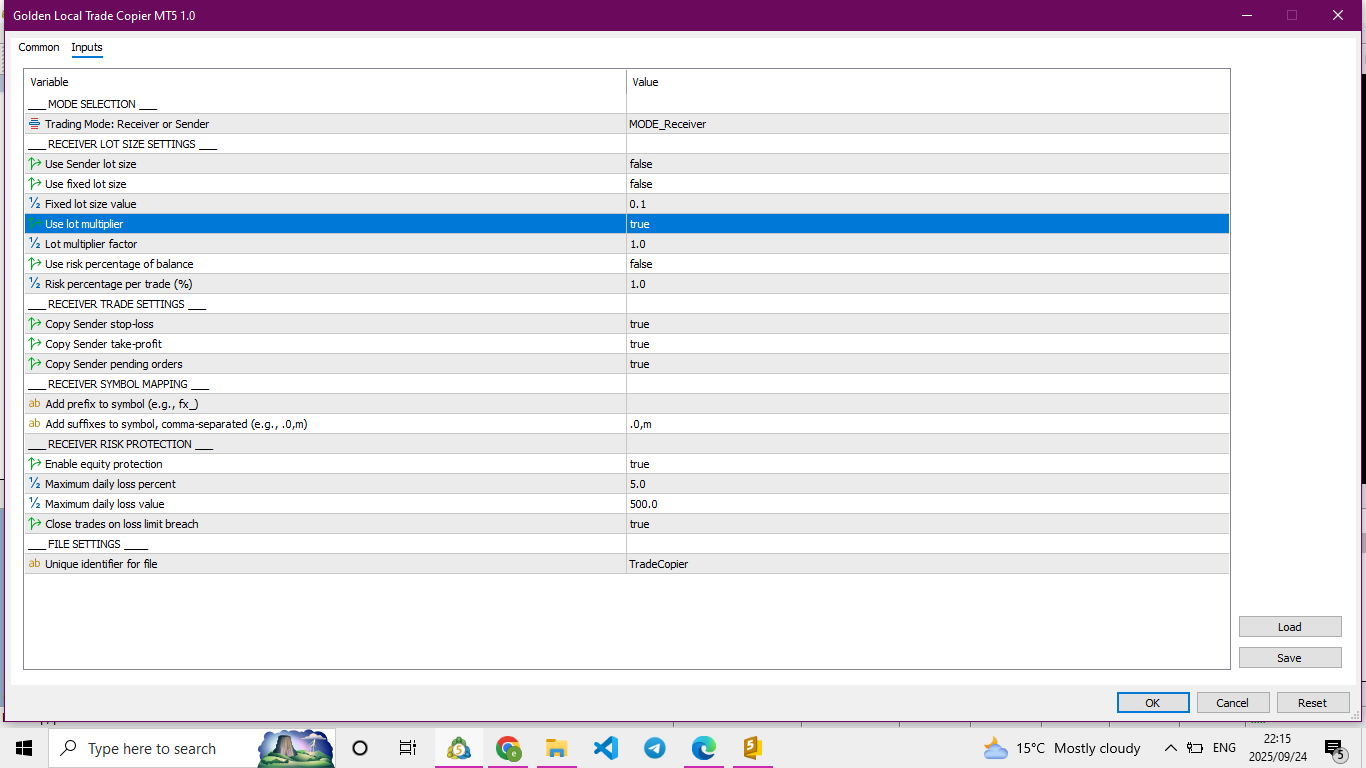Edit the Fixed lot size value 0.1
The image size is (1366, 768).
coord(928,204)
